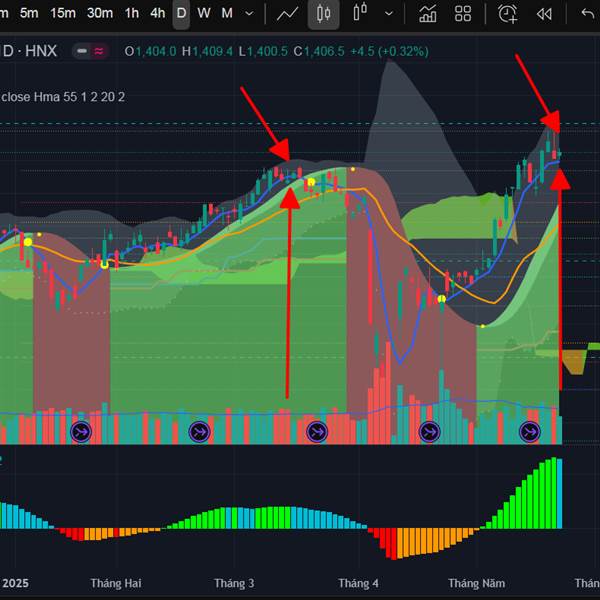Screen dimensions: 600x600
Task: Select the 15m timeframe
Action: tap(63, 13)
